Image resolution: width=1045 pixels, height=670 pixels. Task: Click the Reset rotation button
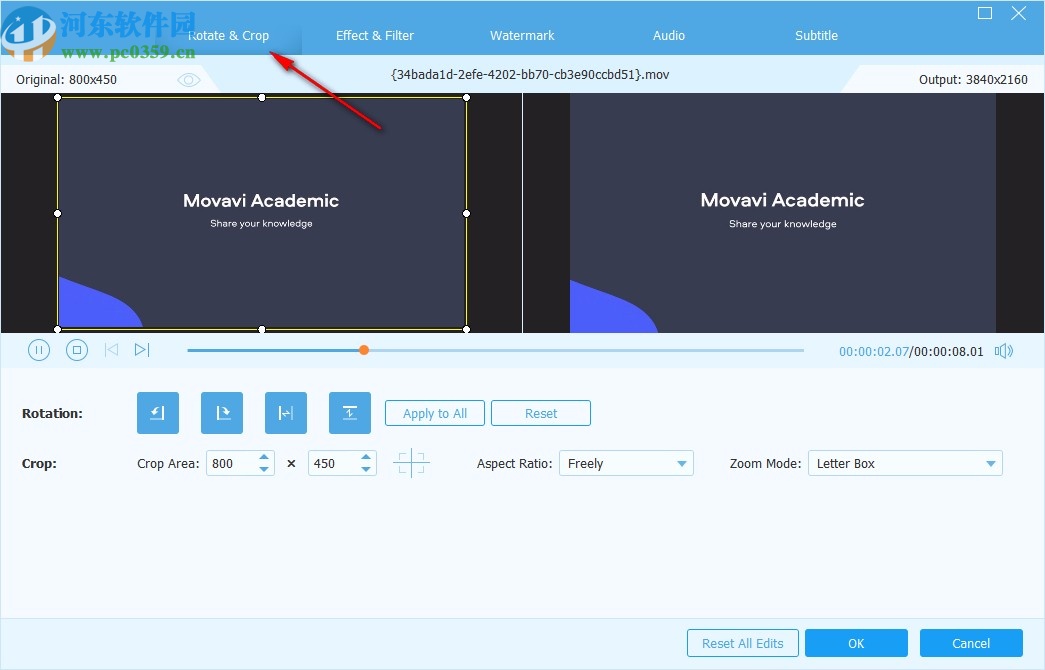[x=540, y=413]
